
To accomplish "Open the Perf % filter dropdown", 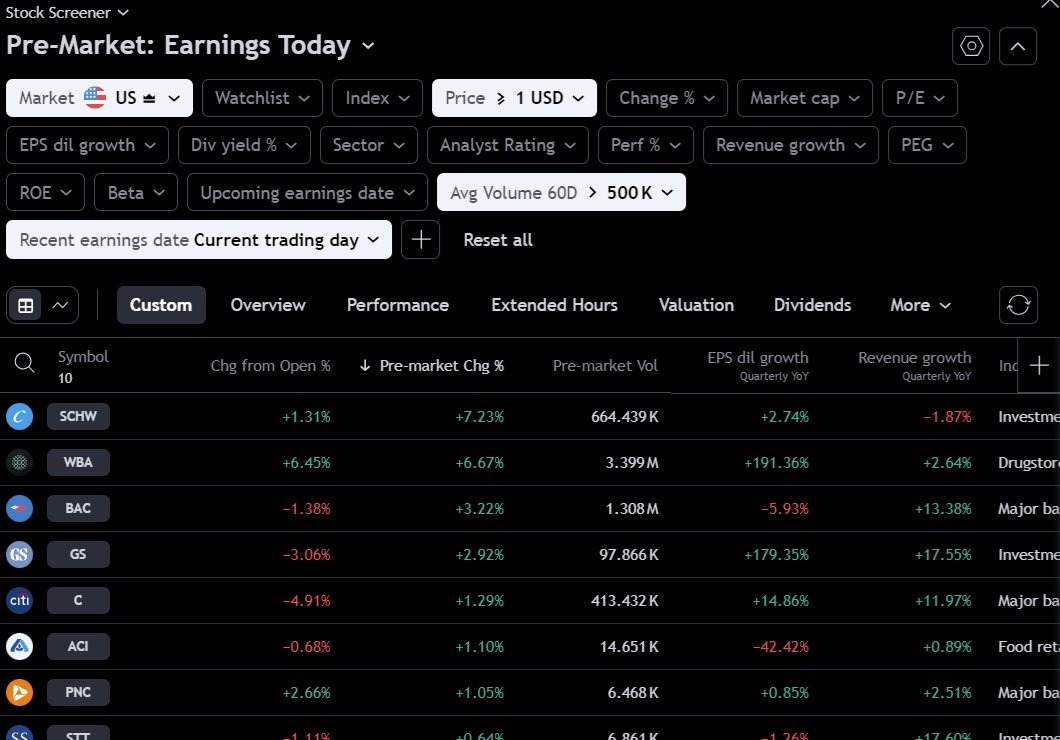I will click(x=646, y=145).
